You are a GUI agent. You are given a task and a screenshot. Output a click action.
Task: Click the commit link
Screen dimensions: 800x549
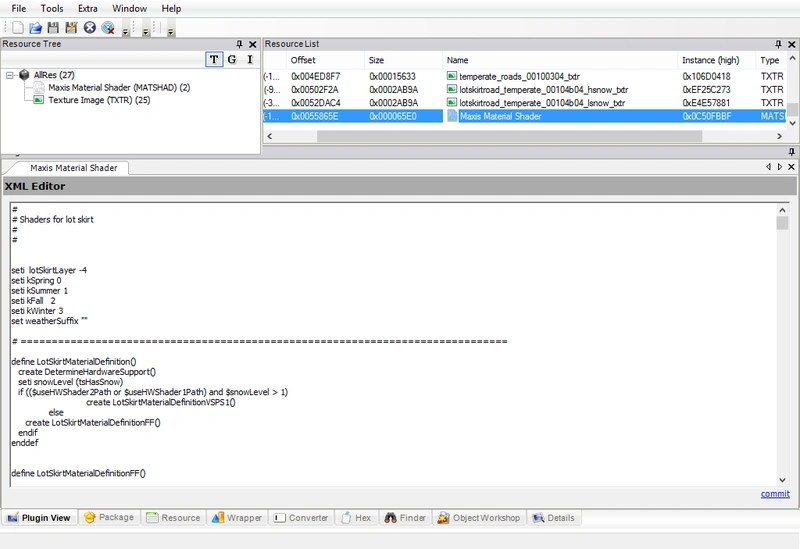[775, 493]
